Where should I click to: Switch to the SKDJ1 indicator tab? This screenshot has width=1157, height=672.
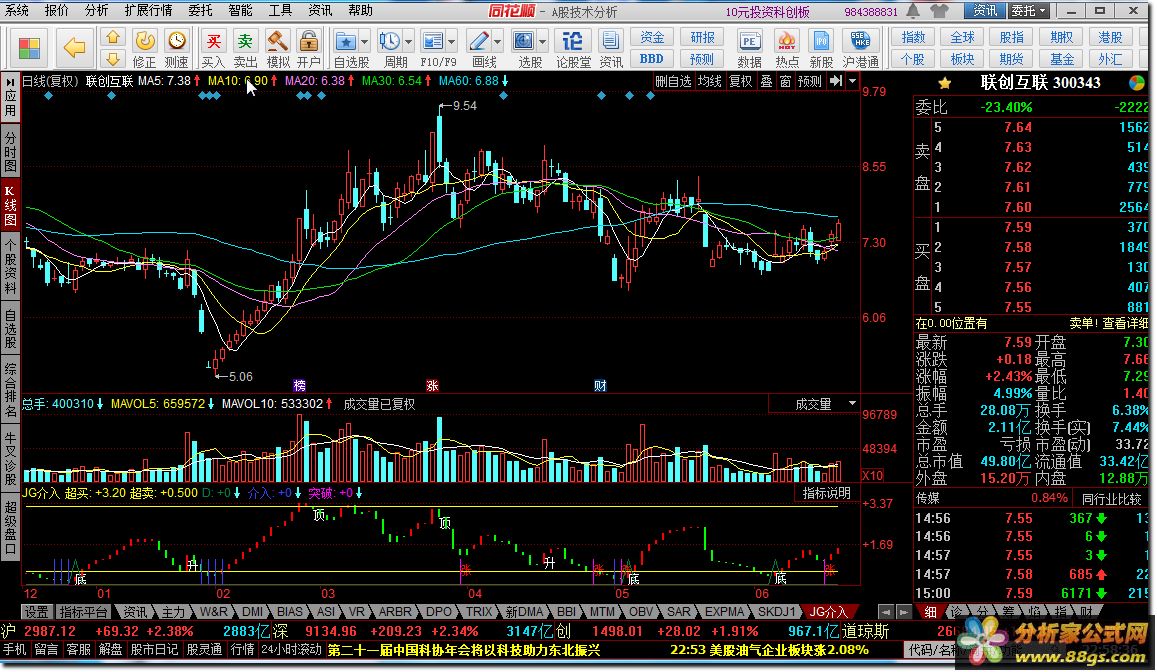pyautogui.click(x=777, y=612)
